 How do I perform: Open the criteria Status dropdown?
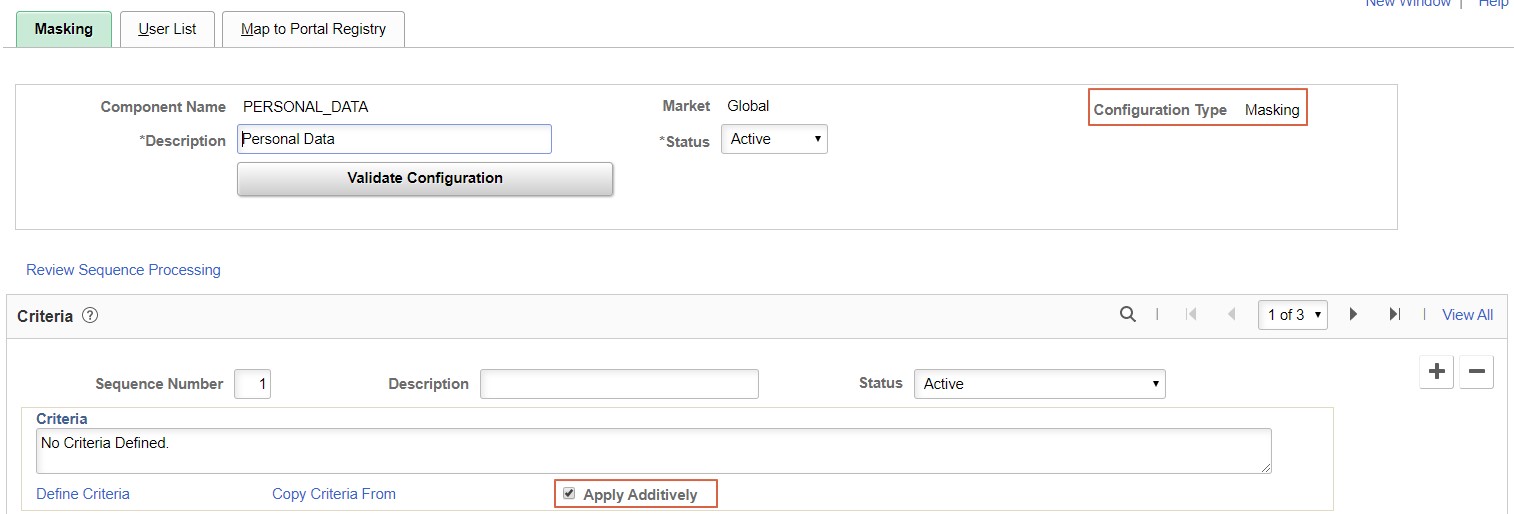point(1039,384)
